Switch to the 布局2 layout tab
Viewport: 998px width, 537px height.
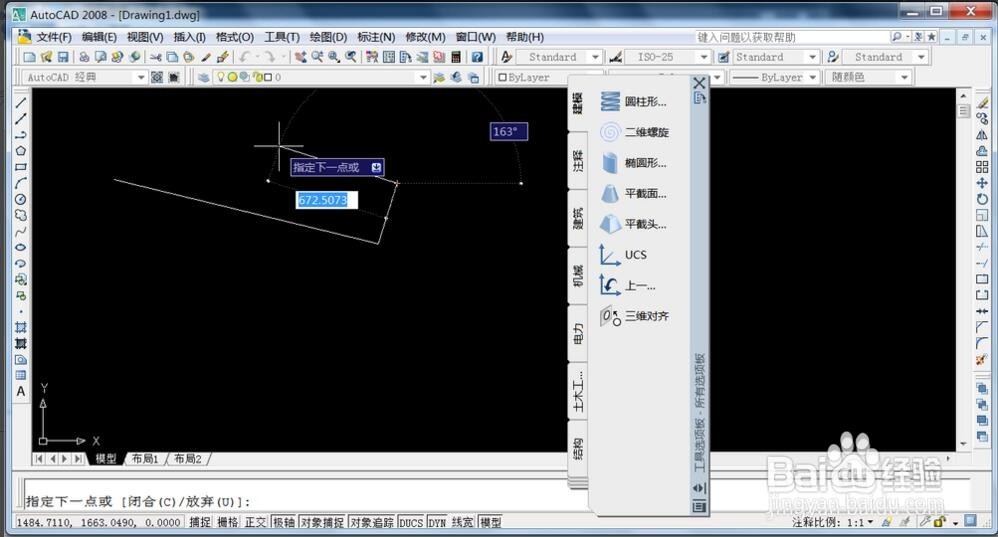(x=188, y=459)
